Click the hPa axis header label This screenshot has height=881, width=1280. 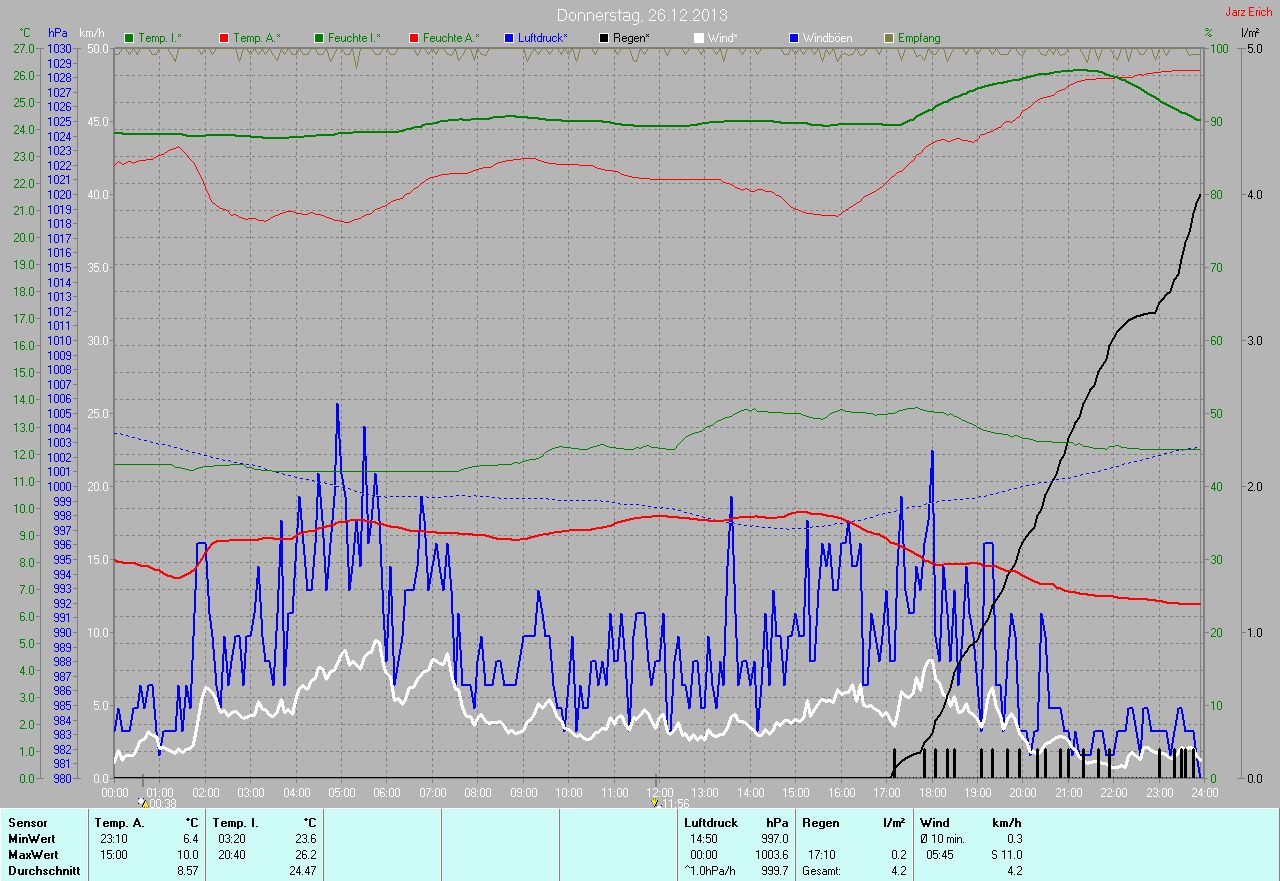pos(59,33)
